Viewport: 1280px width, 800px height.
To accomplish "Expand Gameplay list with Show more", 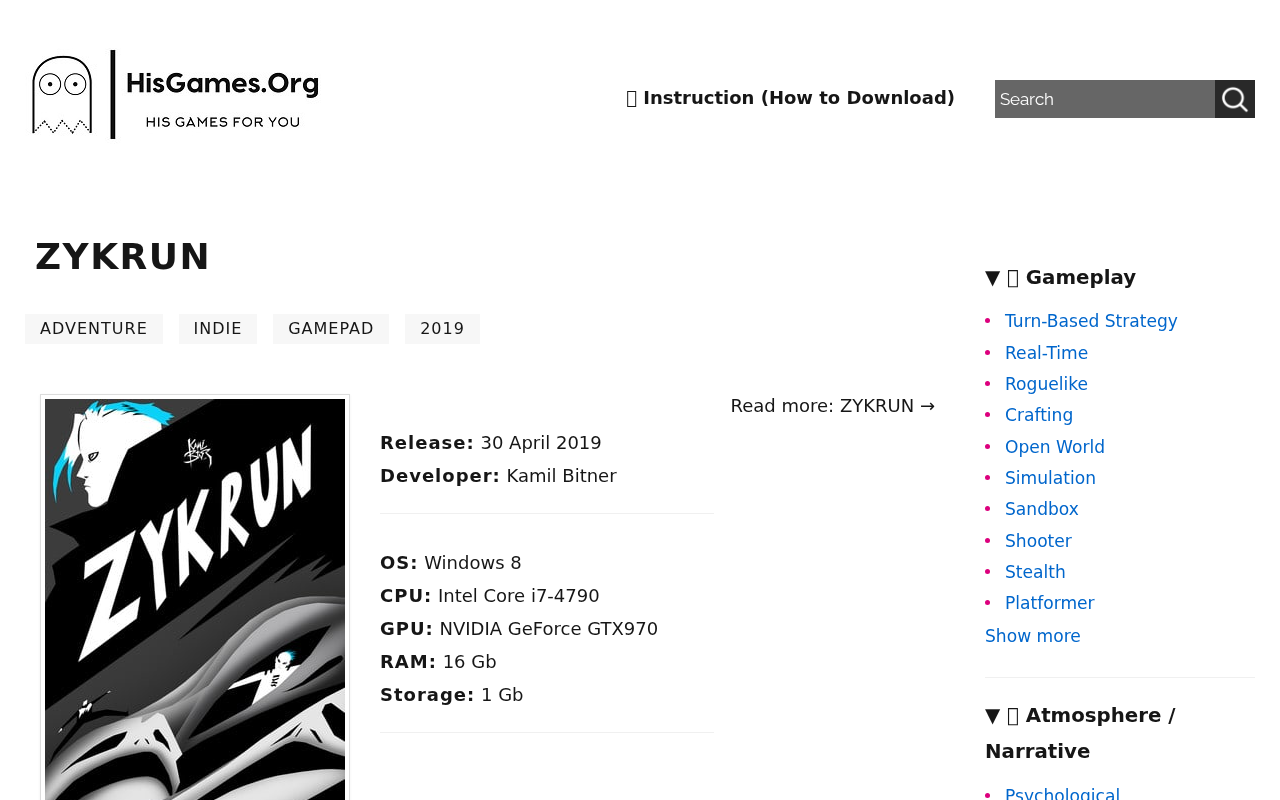I will (x=1033, y=636).
